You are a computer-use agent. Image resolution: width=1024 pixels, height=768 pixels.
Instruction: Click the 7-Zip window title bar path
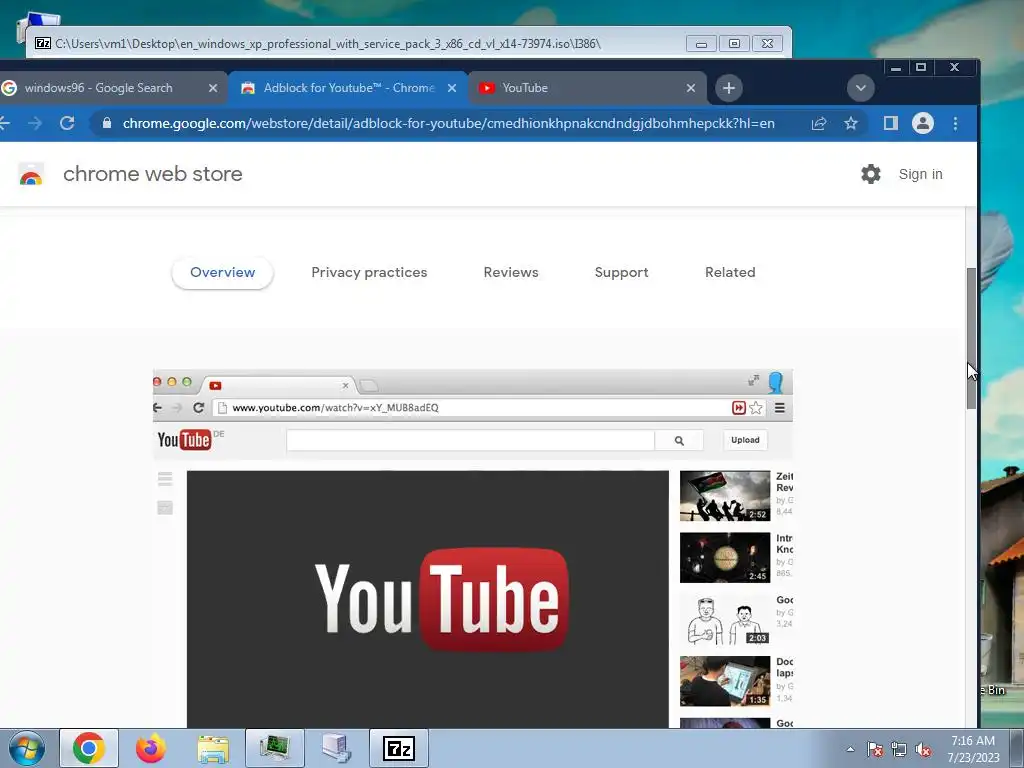(328, 44)
